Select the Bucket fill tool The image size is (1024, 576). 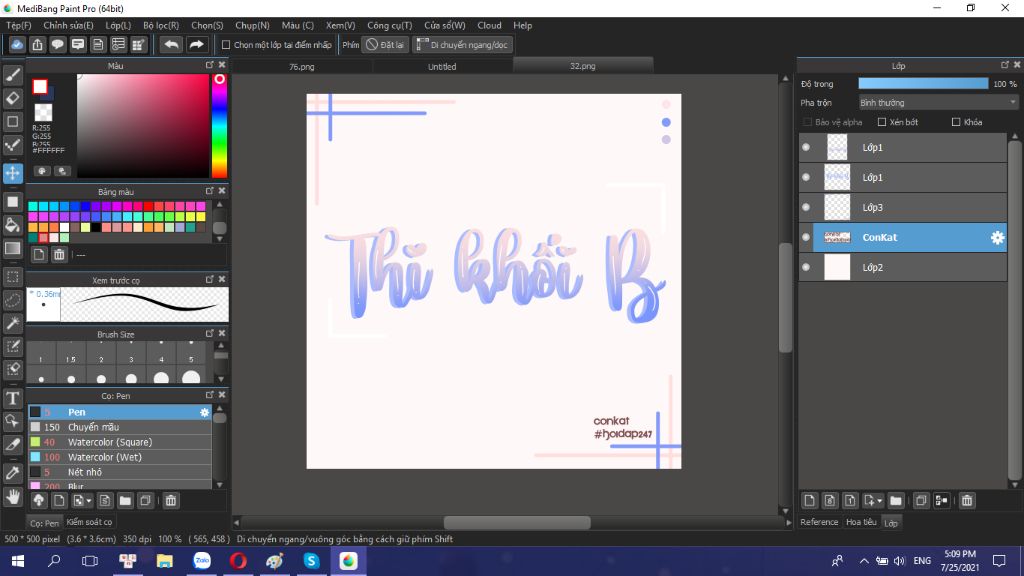(12, 225)
